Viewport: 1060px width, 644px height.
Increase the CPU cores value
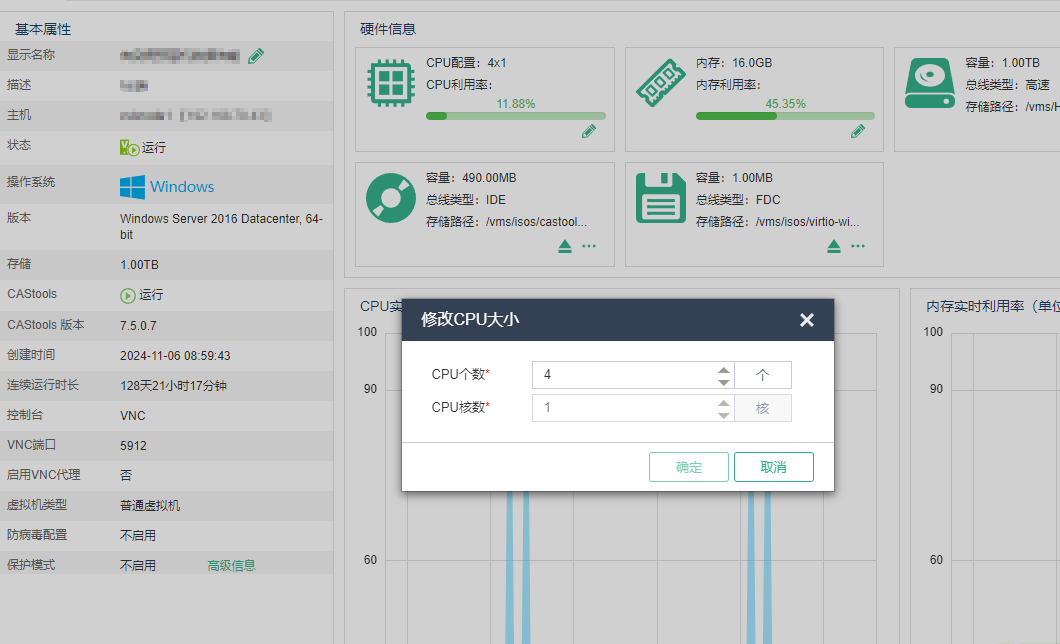[x=723, y=403]
